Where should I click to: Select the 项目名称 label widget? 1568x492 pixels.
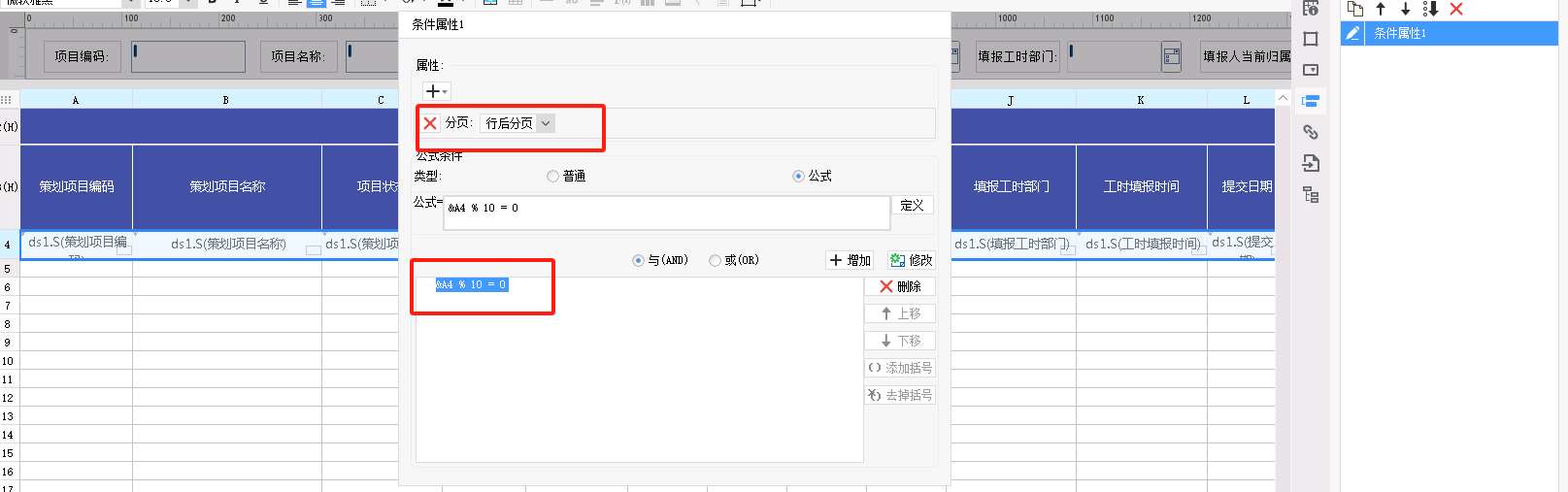click(299, 56)
